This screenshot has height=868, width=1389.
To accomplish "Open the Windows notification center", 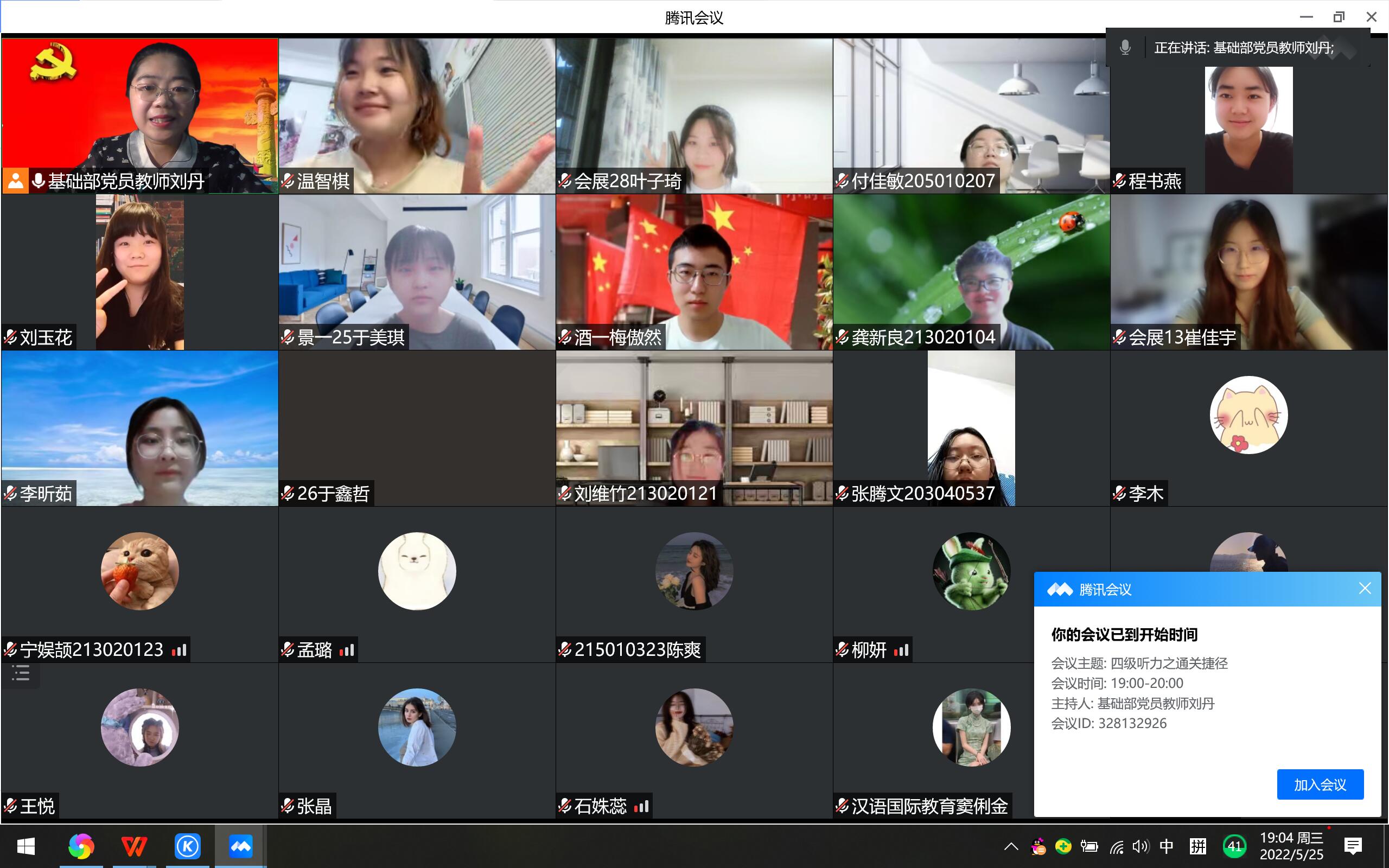I will coord(1353,846).
